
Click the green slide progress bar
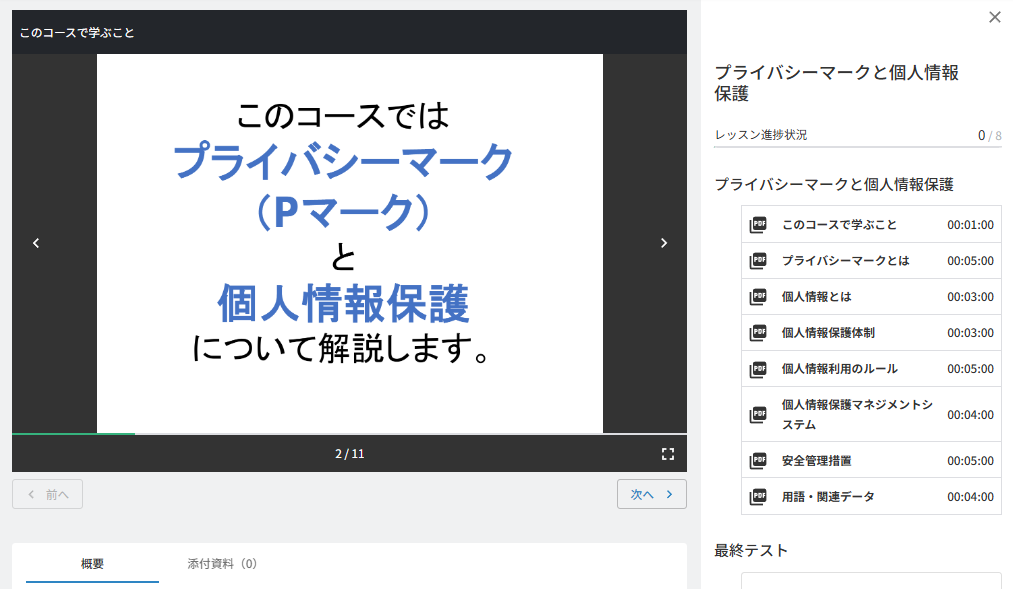click(74, 434)
